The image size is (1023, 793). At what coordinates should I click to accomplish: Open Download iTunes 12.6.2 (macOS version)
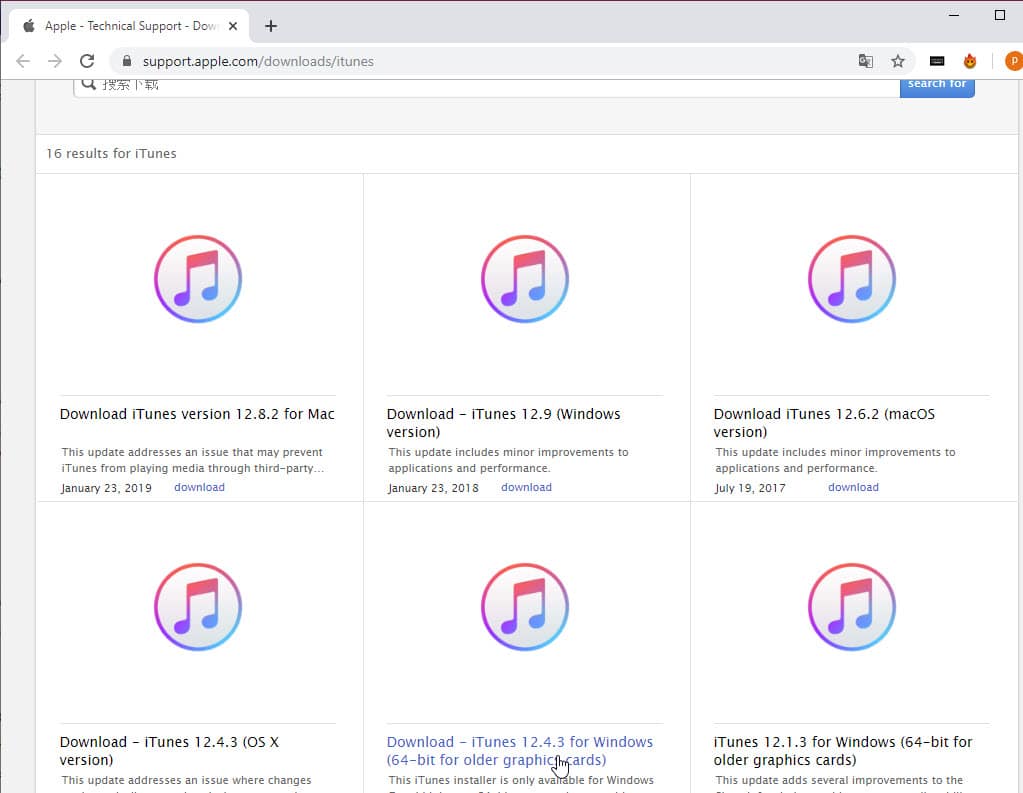click(x=824, y=423)
